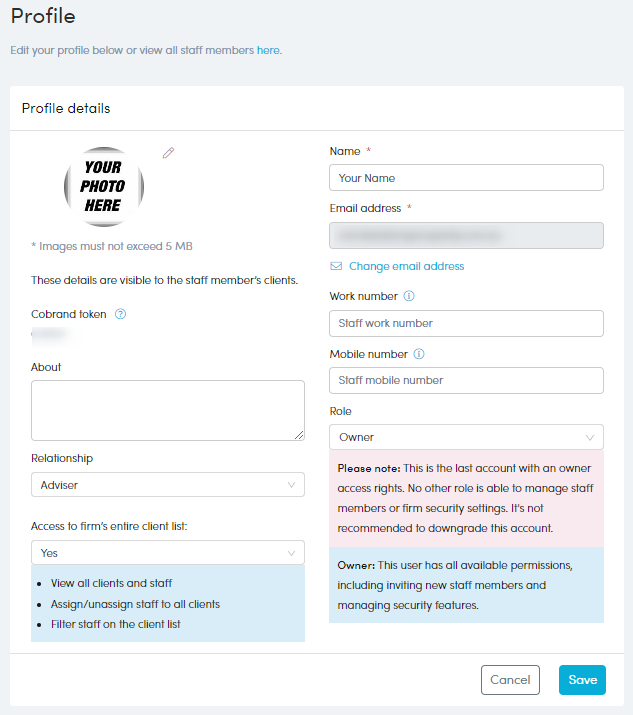Expand the client list access dropdown
Image resolution: width=633 pixels, height=715 pixels.
click(x=167, y=553)
